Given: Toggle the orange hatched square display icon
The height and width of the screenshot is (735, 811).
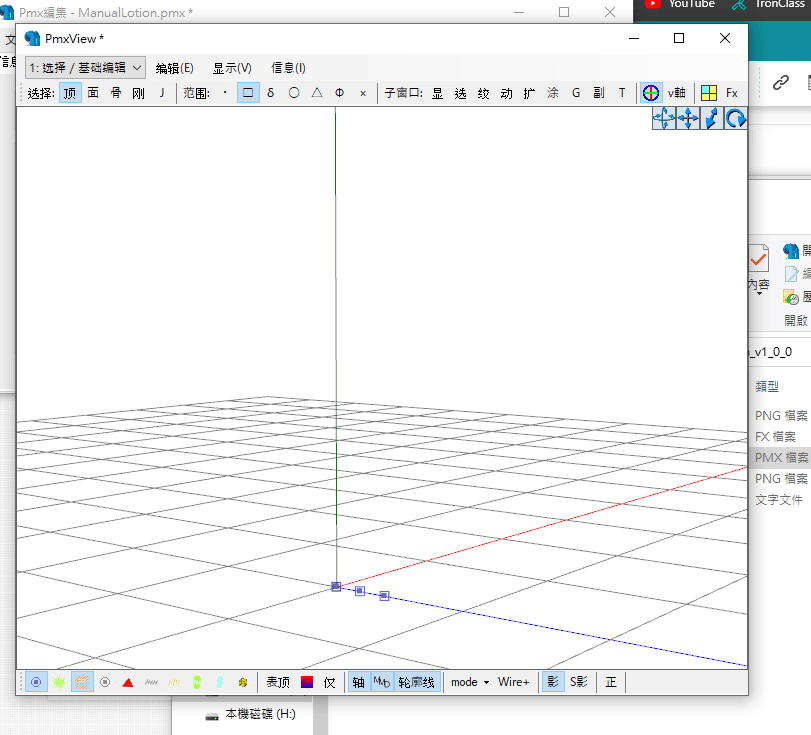Looking at the screenshot, I should coord(82,682).
